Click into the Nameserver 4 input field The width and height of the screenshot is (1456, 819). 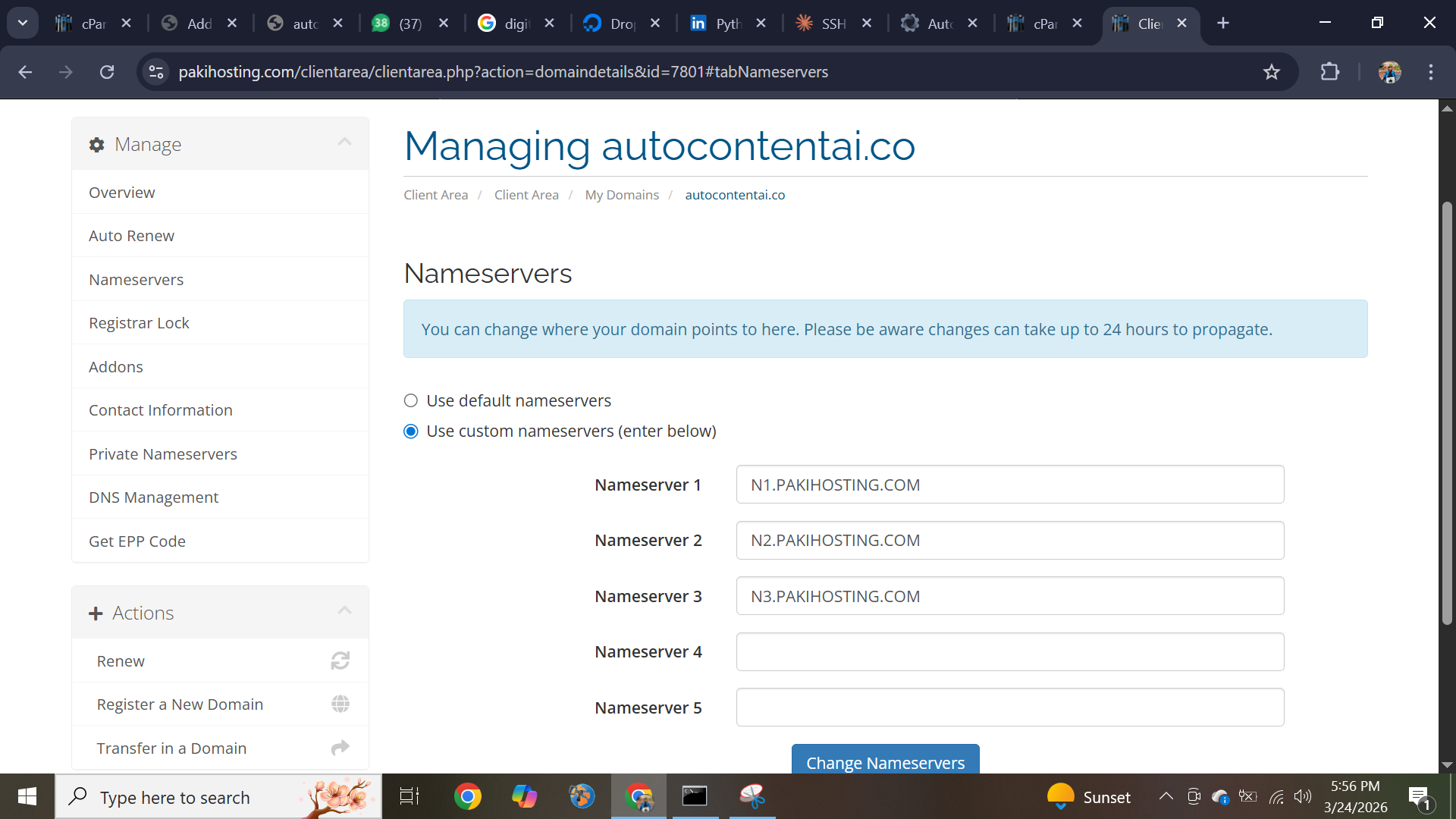[x=1009, y=652]
